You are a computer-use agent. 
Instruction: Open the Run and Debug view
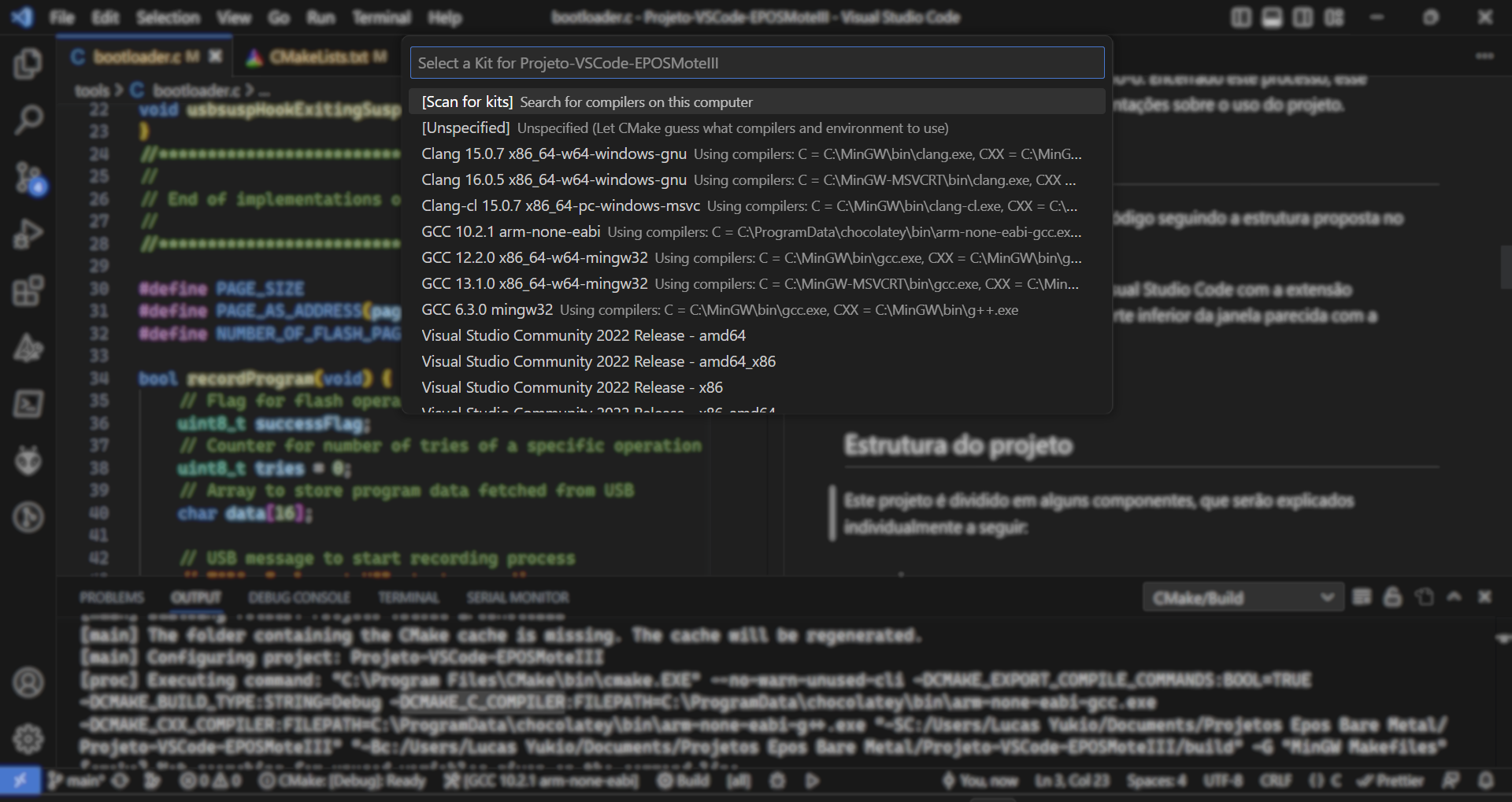pos(28,234)
